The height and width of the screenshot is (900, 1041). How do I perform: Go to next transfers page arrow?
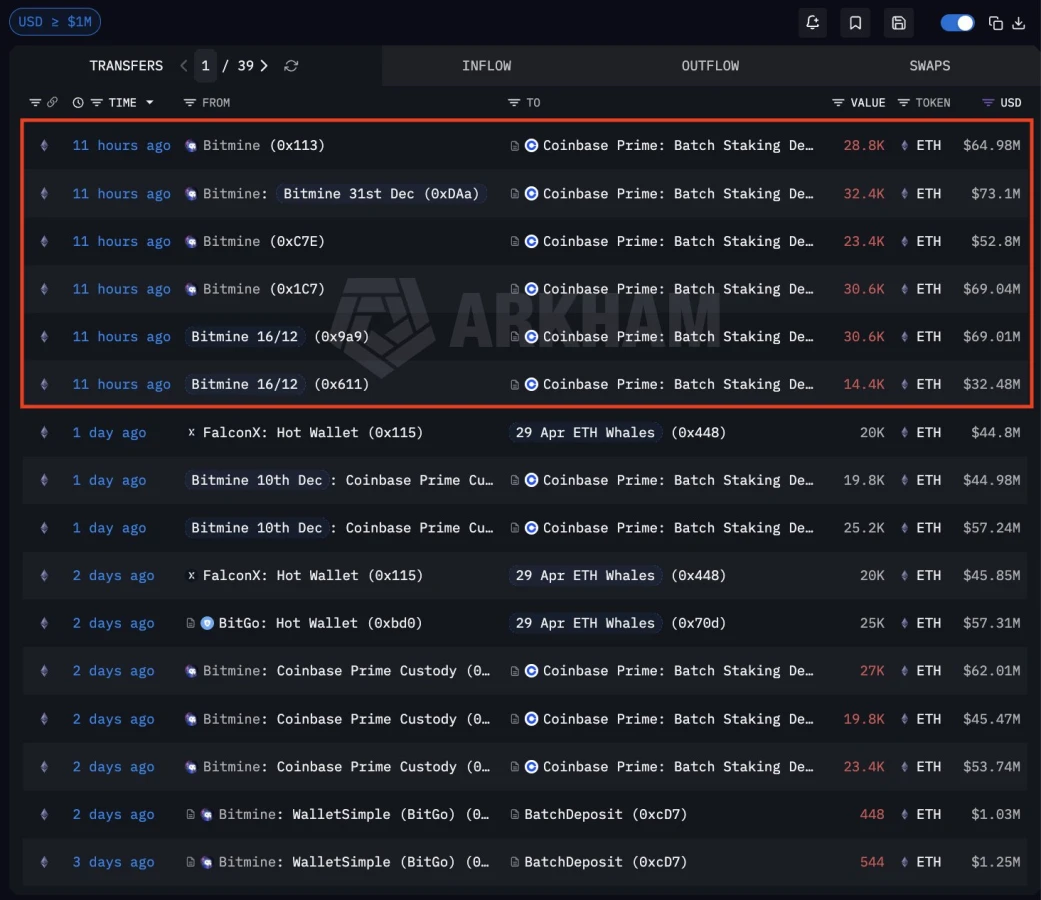(264, 66)
